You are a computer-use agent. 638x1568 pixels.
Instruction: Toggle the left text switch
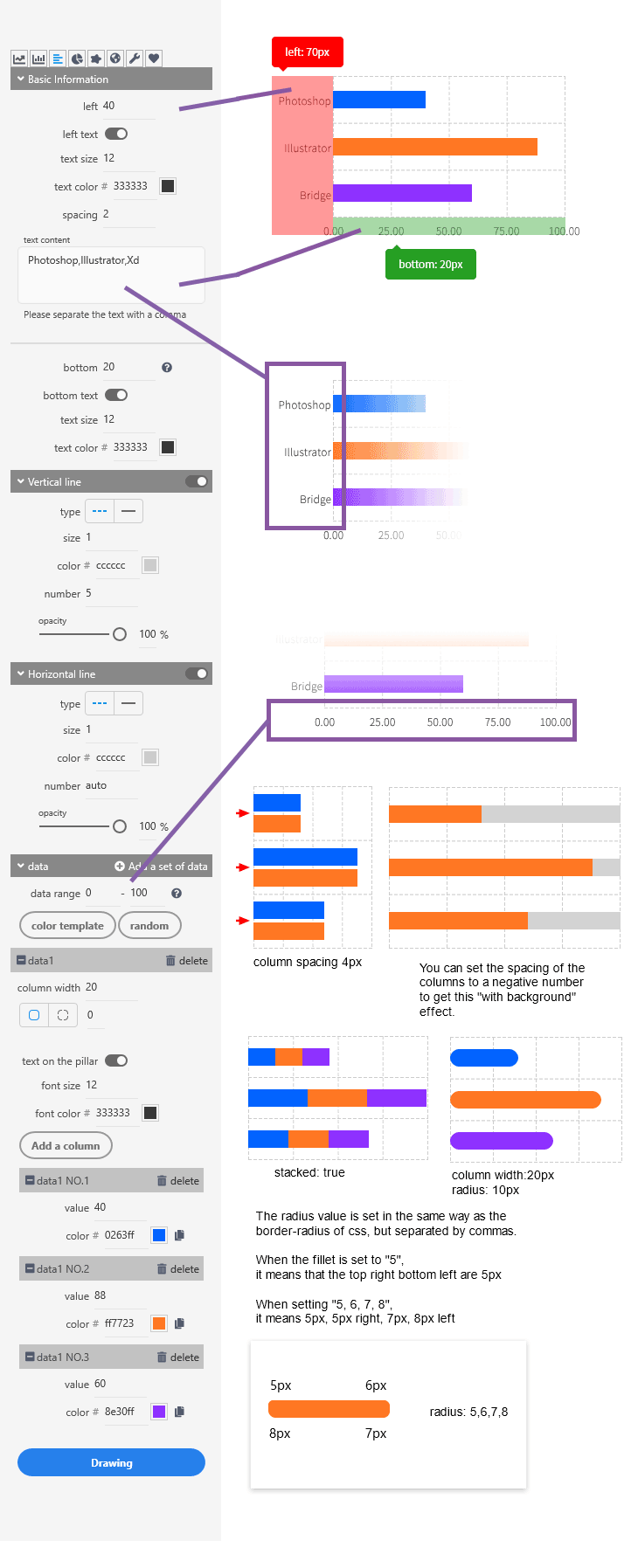pyautogui.click(x=116, y=134)
